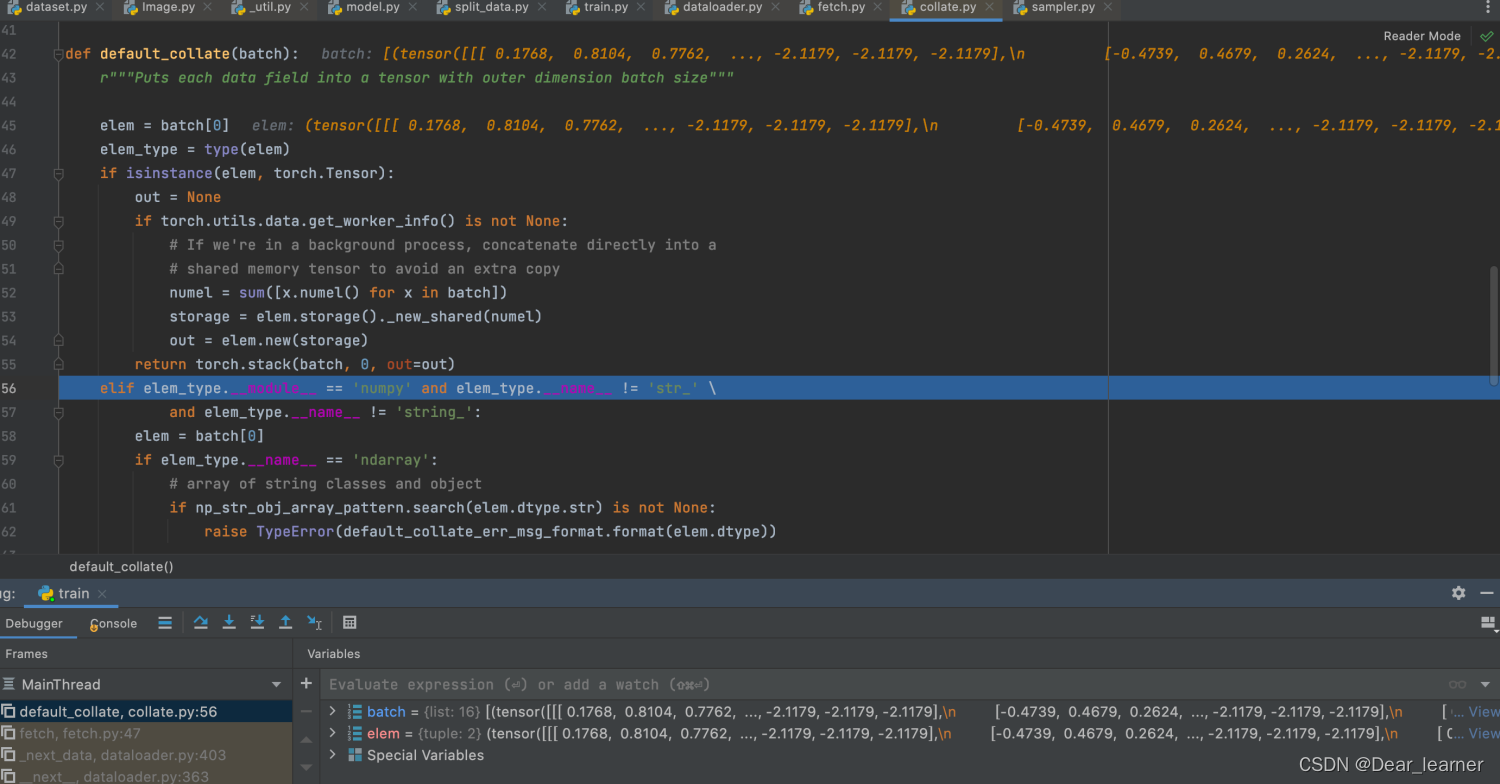Minimize the debug tool window
The image size is (1500, 784).
tap(1489, 593)
